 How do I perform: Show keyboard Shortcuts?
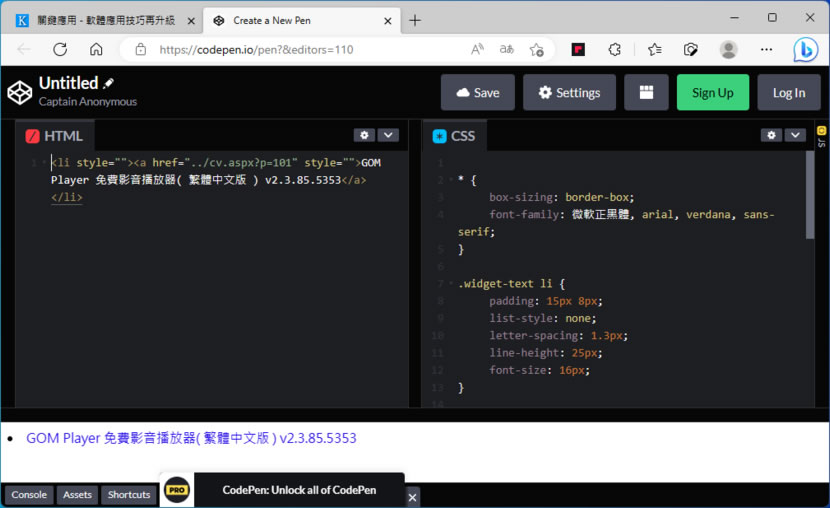coord(129,495)
